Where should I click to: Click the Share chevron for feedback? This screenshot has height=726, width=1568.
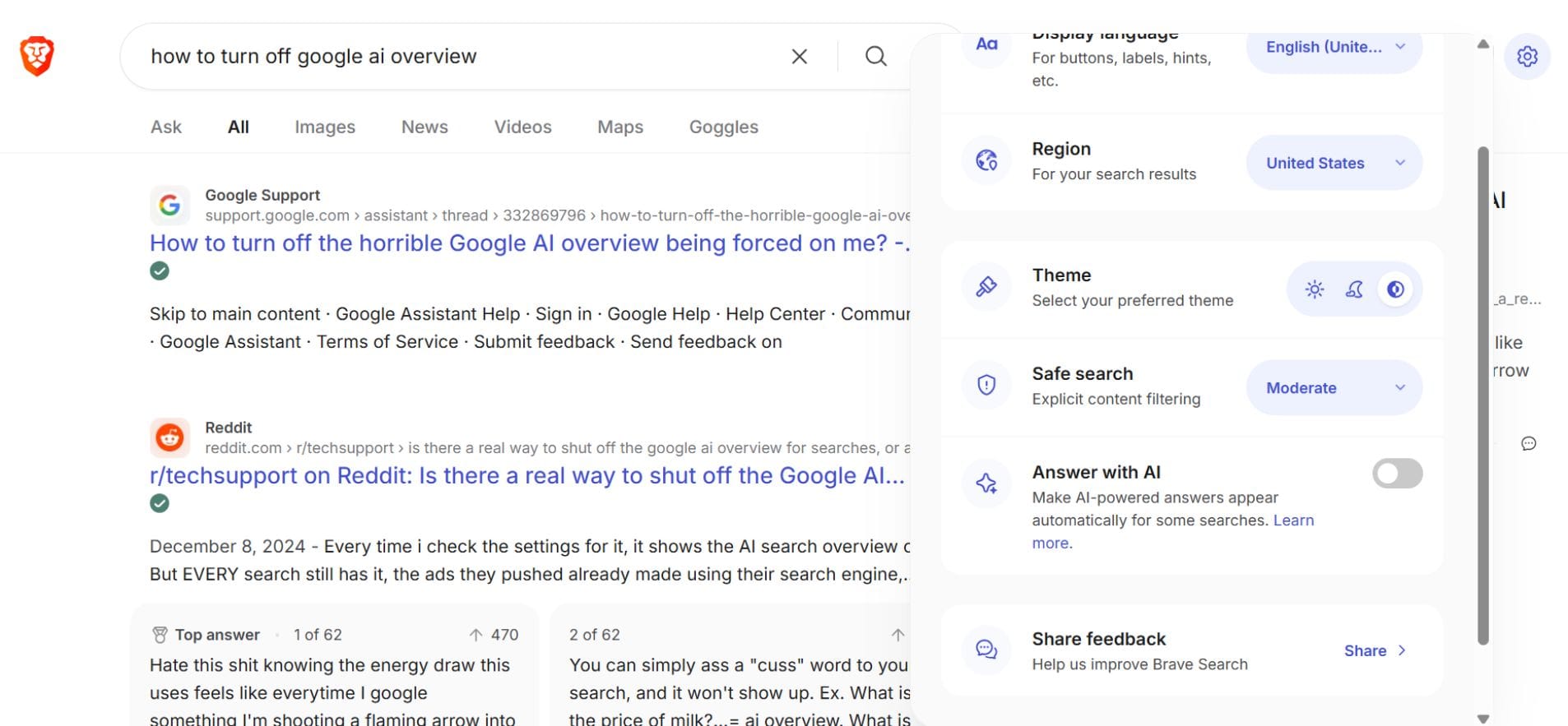coord(1402,650)
